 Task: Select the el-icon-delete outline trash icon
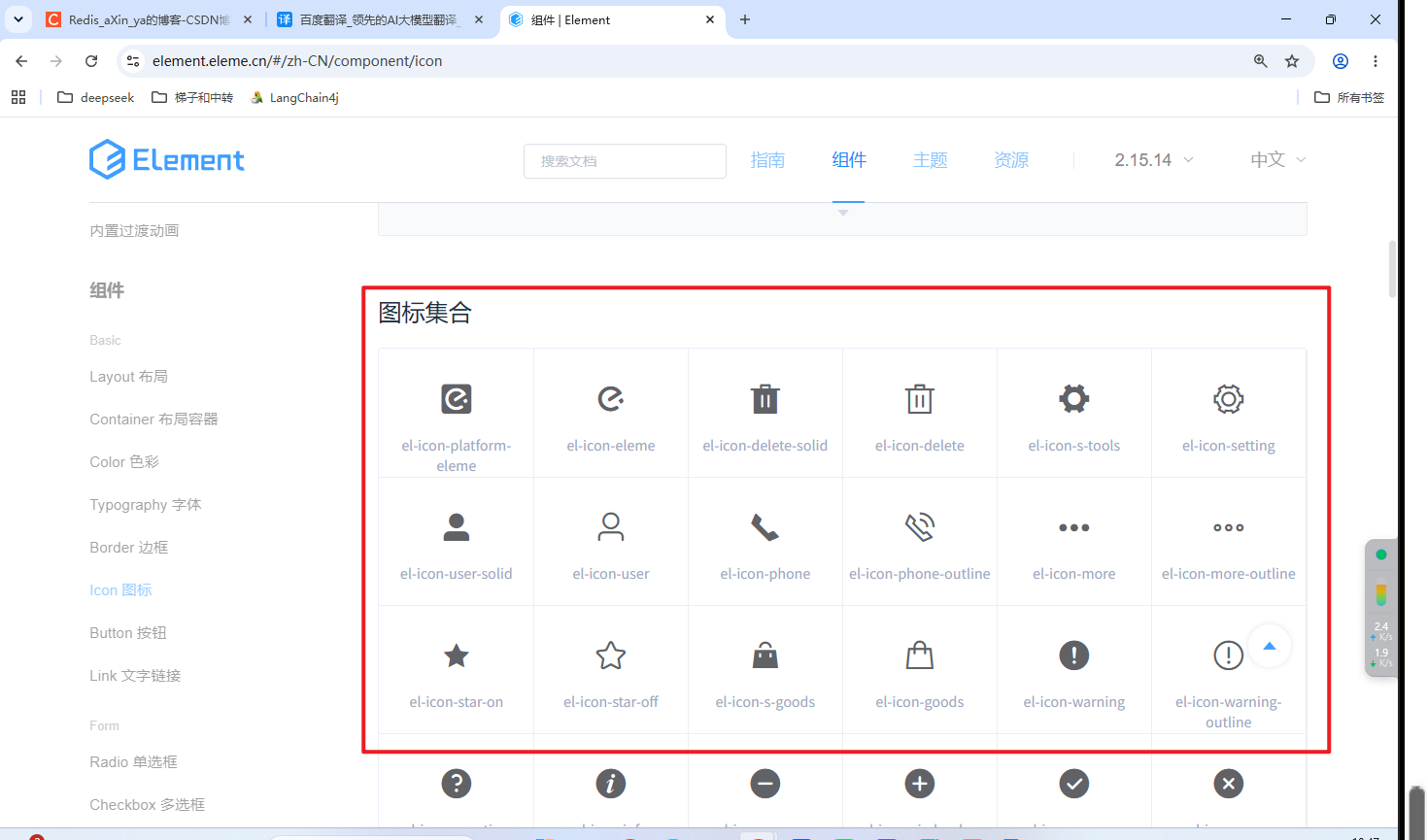920,399
